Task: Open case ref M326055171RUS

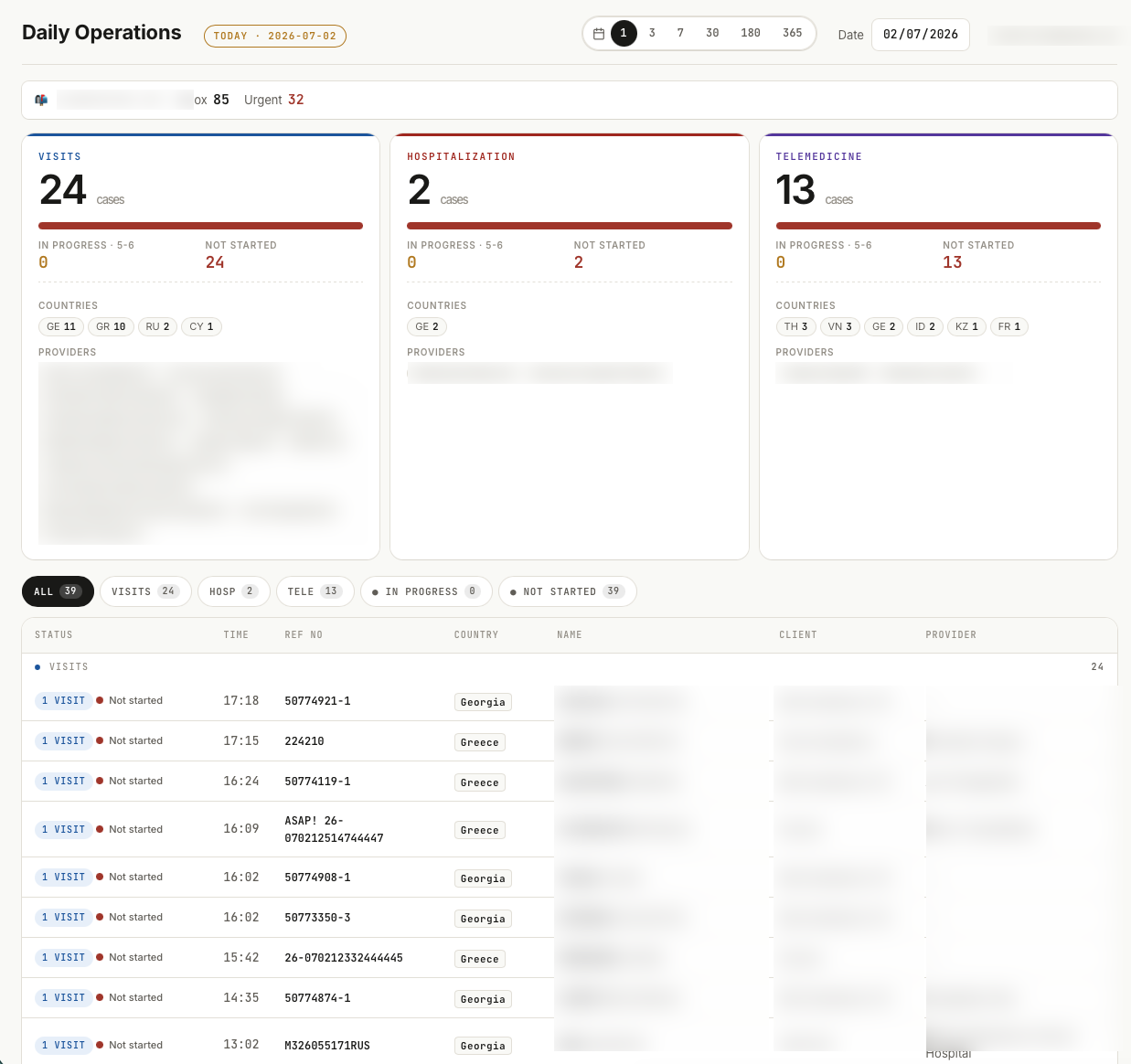Action: (x=327, y=1045)
